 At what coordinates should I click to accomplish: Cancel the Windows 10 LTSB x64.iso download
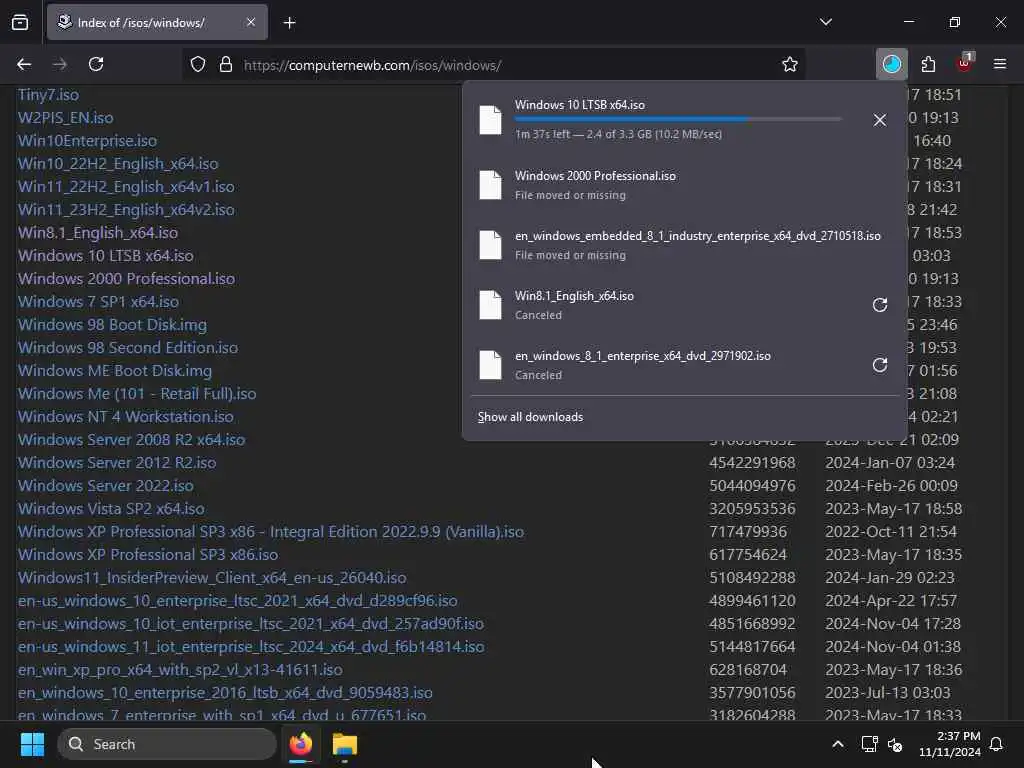(x=880, y=120)
